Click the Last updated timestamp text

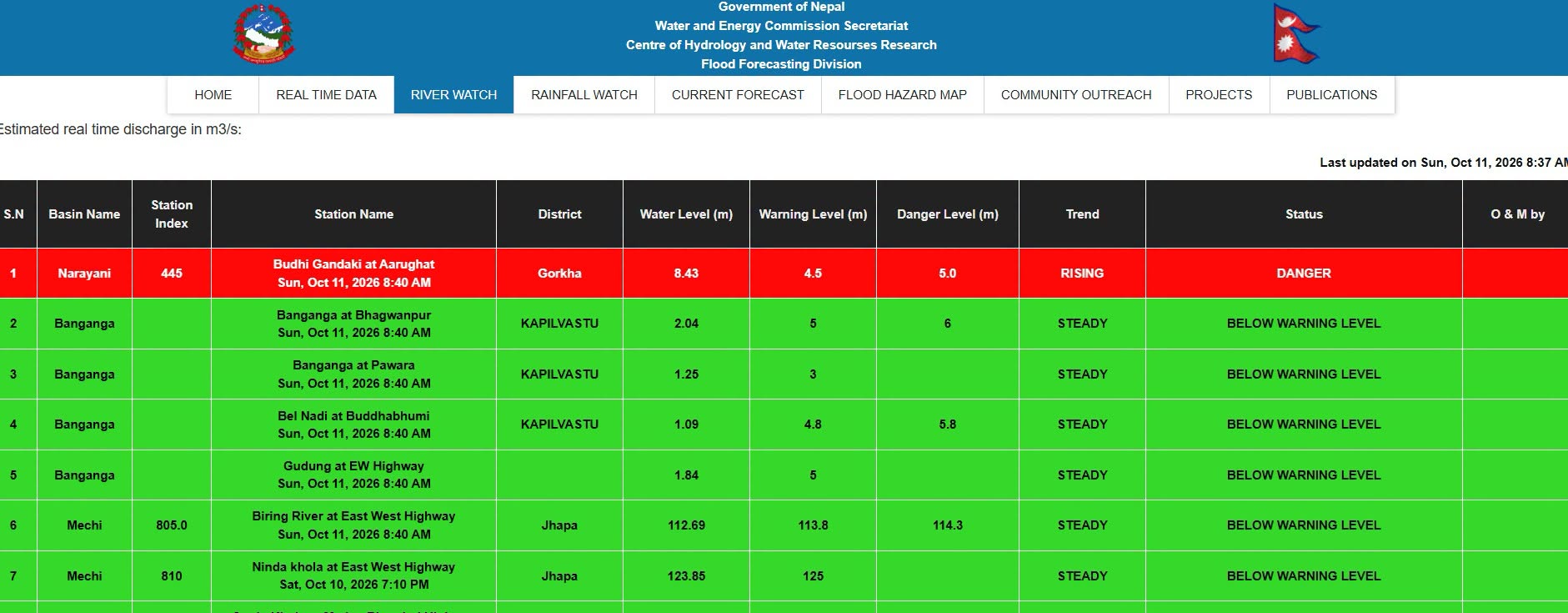(1443, 163)
